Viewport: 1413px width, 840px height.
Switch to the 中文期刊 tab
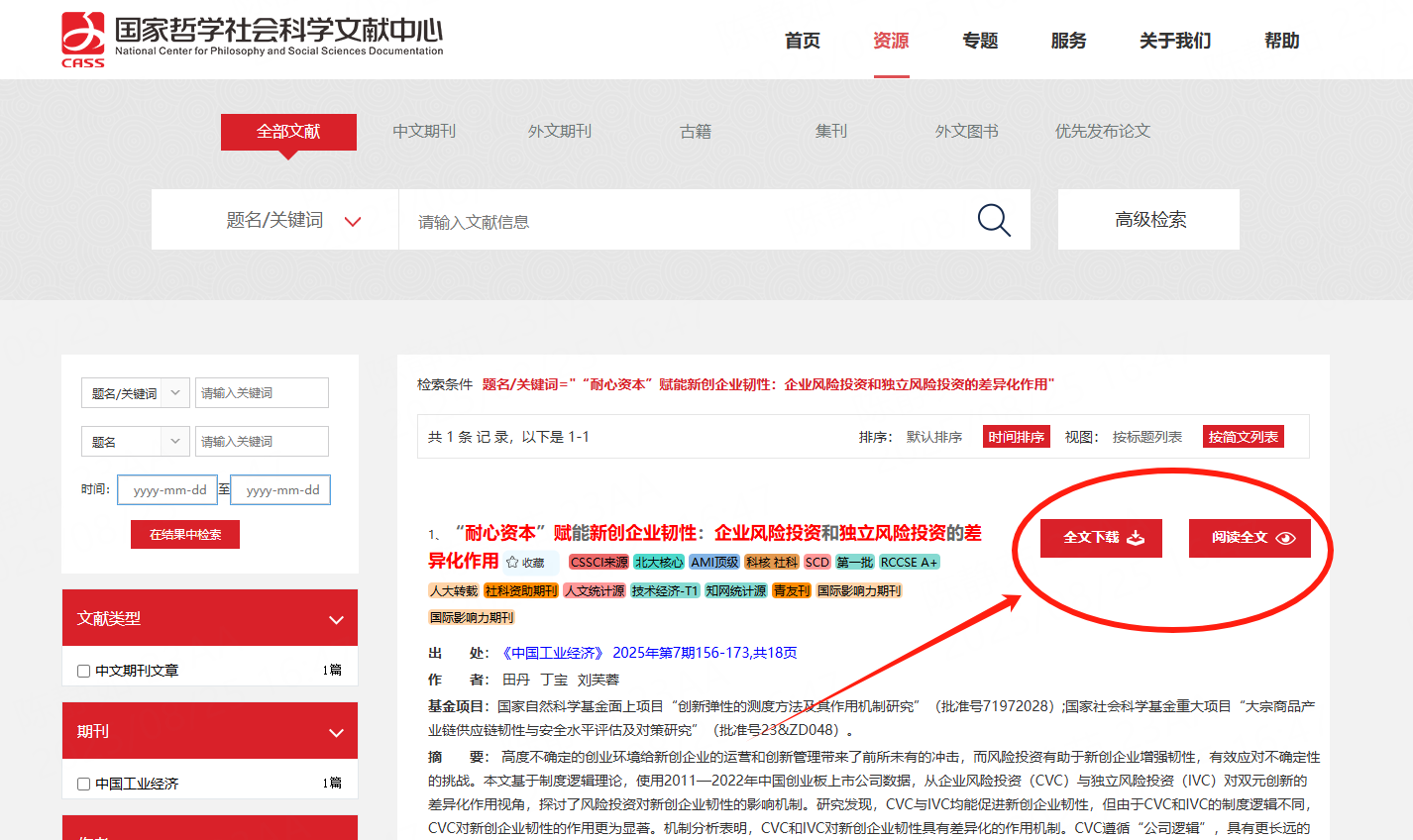click(424, 131)
